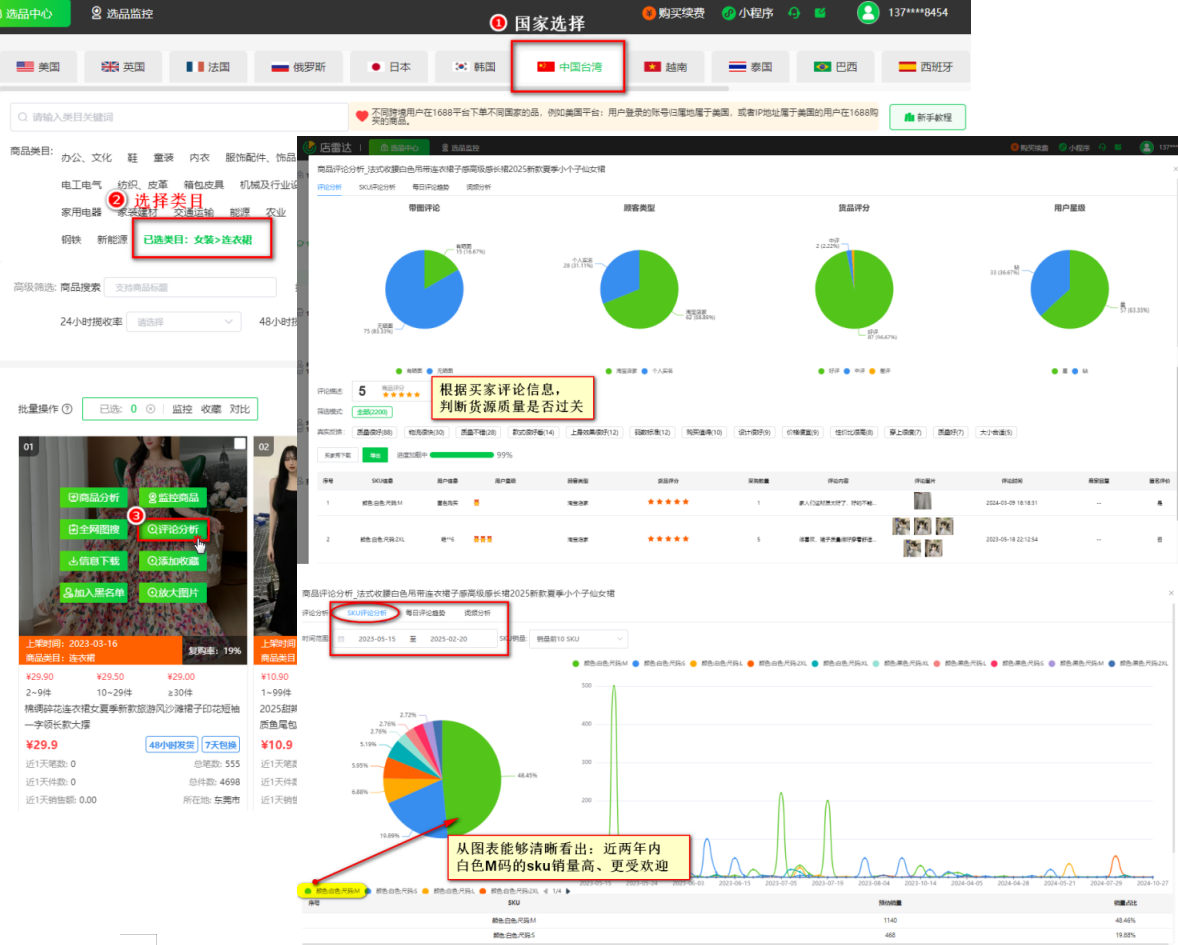Toggle the 物流很快(30) feedback tag
Viewport: 1178px width, 945px height.
point(426,433)
